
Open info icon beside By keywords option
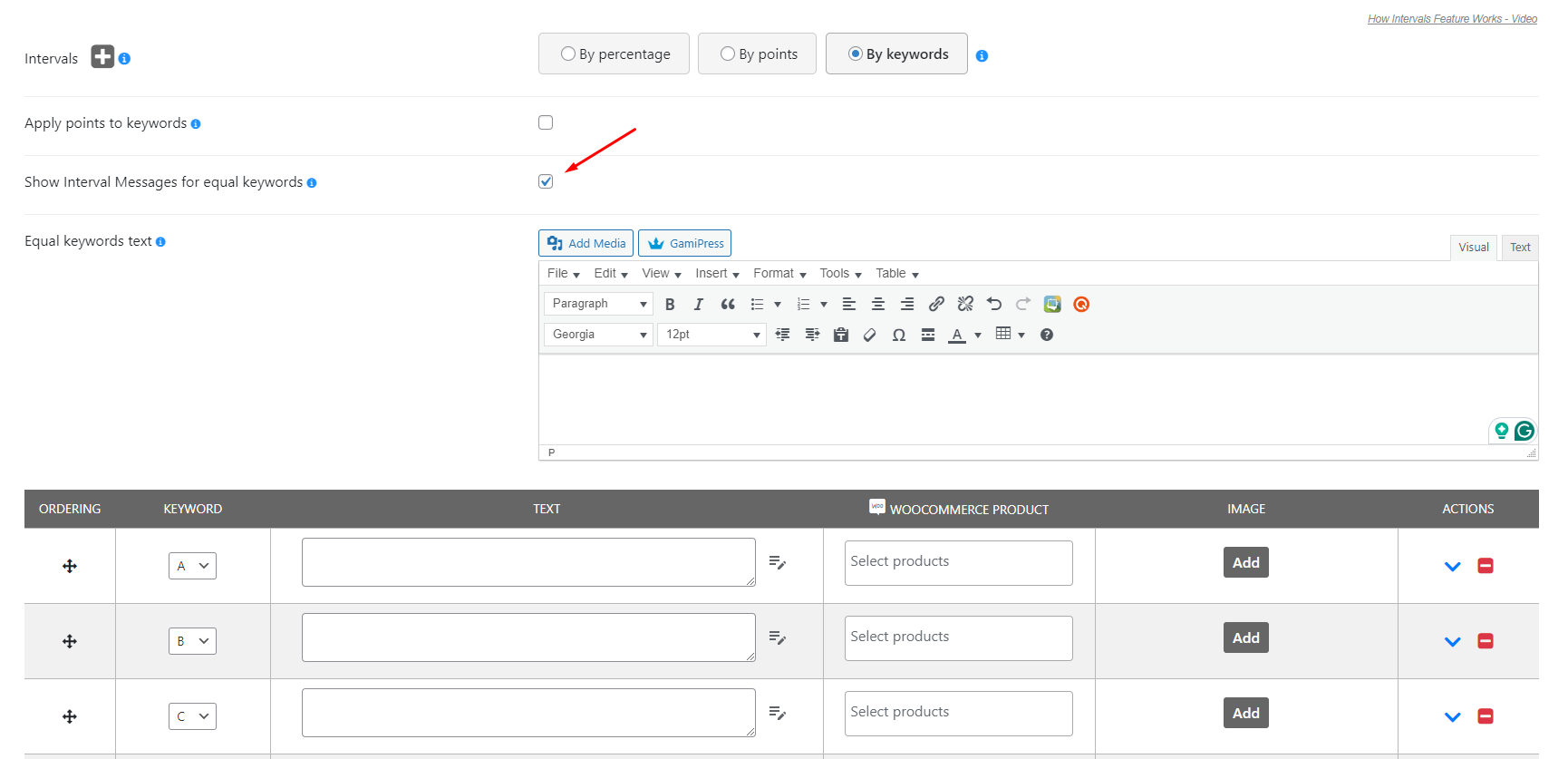pos(982,56)
